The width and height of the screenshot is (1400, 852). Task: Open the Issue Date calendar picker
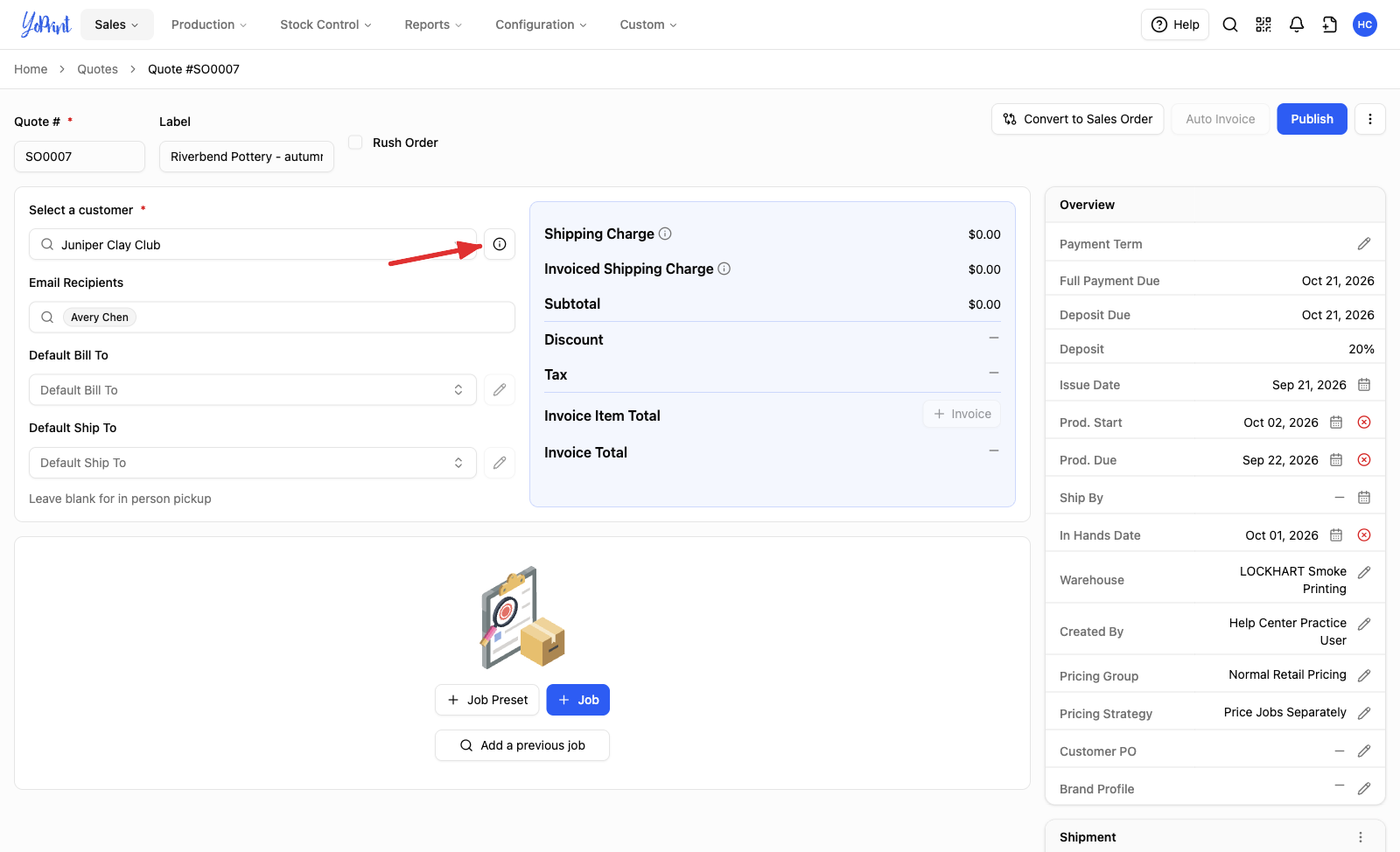point(1364,385)
